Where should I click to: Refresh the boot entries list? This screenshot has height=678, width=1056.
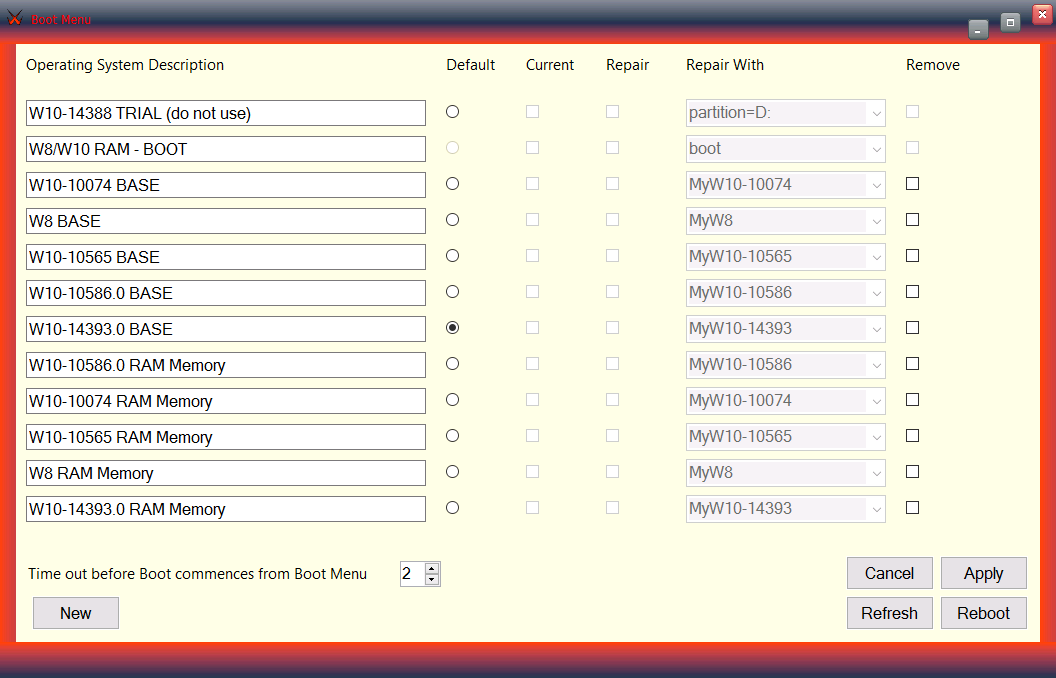890,613
